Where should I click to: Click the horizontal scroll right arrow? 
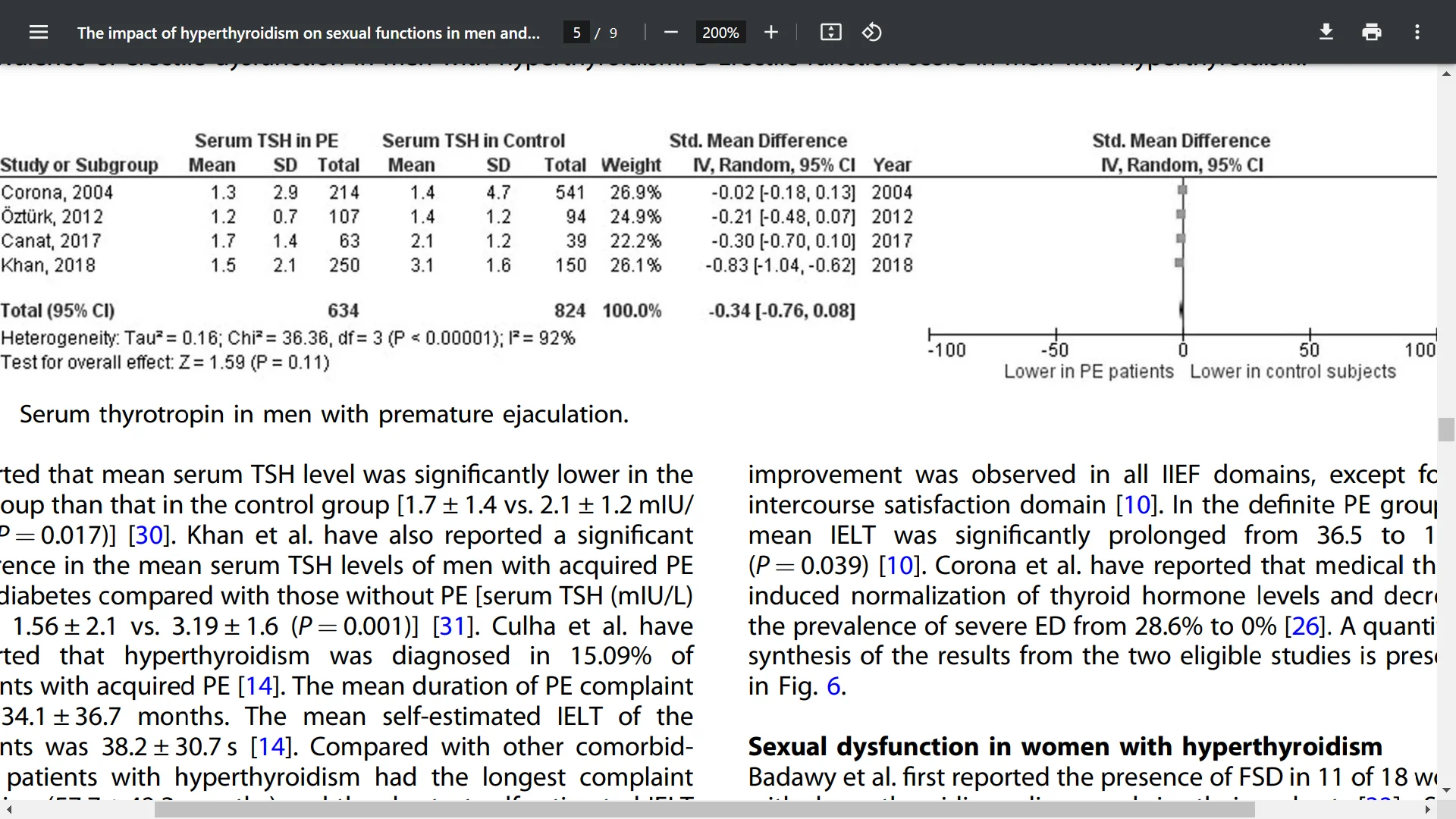[x=1428, y=810]
